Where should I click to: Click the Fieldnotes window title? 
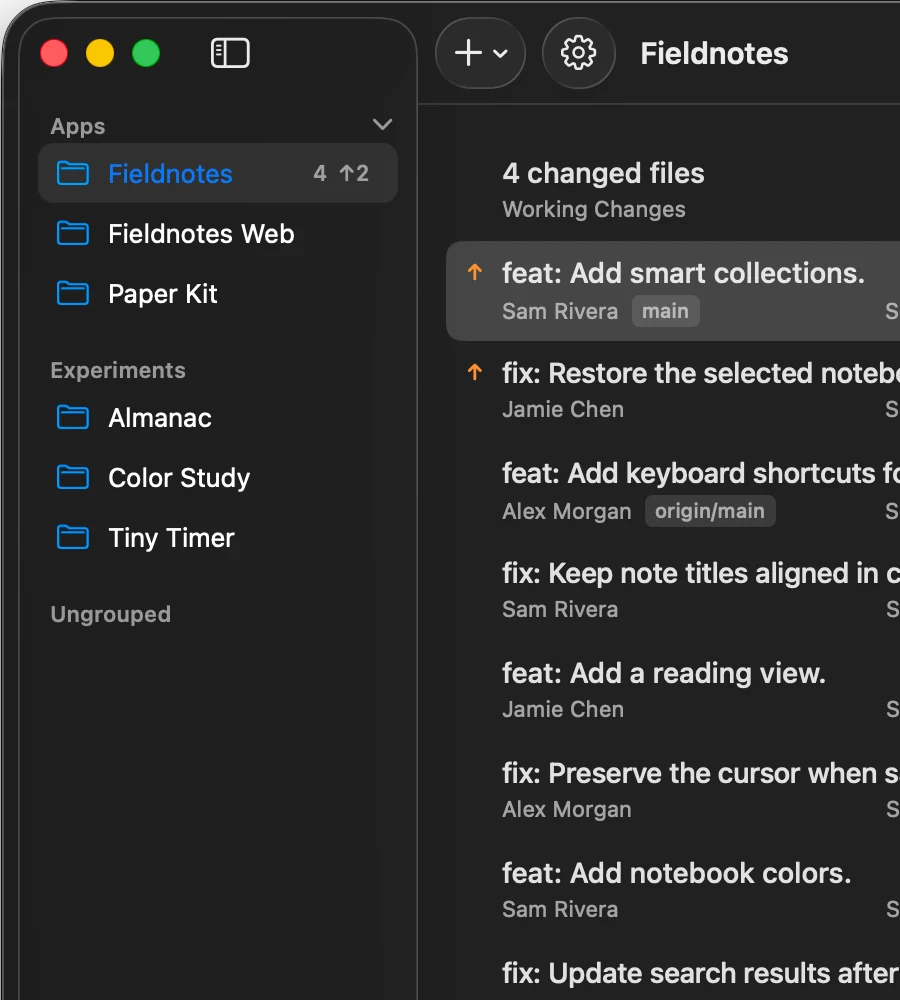coord(714,54)
